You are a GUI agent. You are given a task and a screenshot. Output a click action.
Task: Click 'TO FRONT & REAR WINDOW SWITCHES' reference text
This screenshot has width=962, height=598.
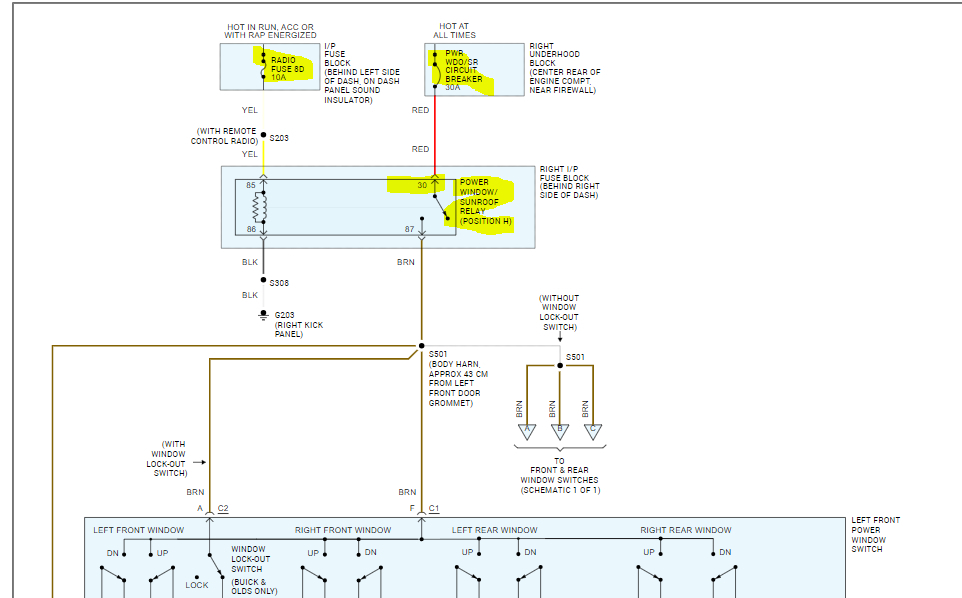tap(560, 475)
